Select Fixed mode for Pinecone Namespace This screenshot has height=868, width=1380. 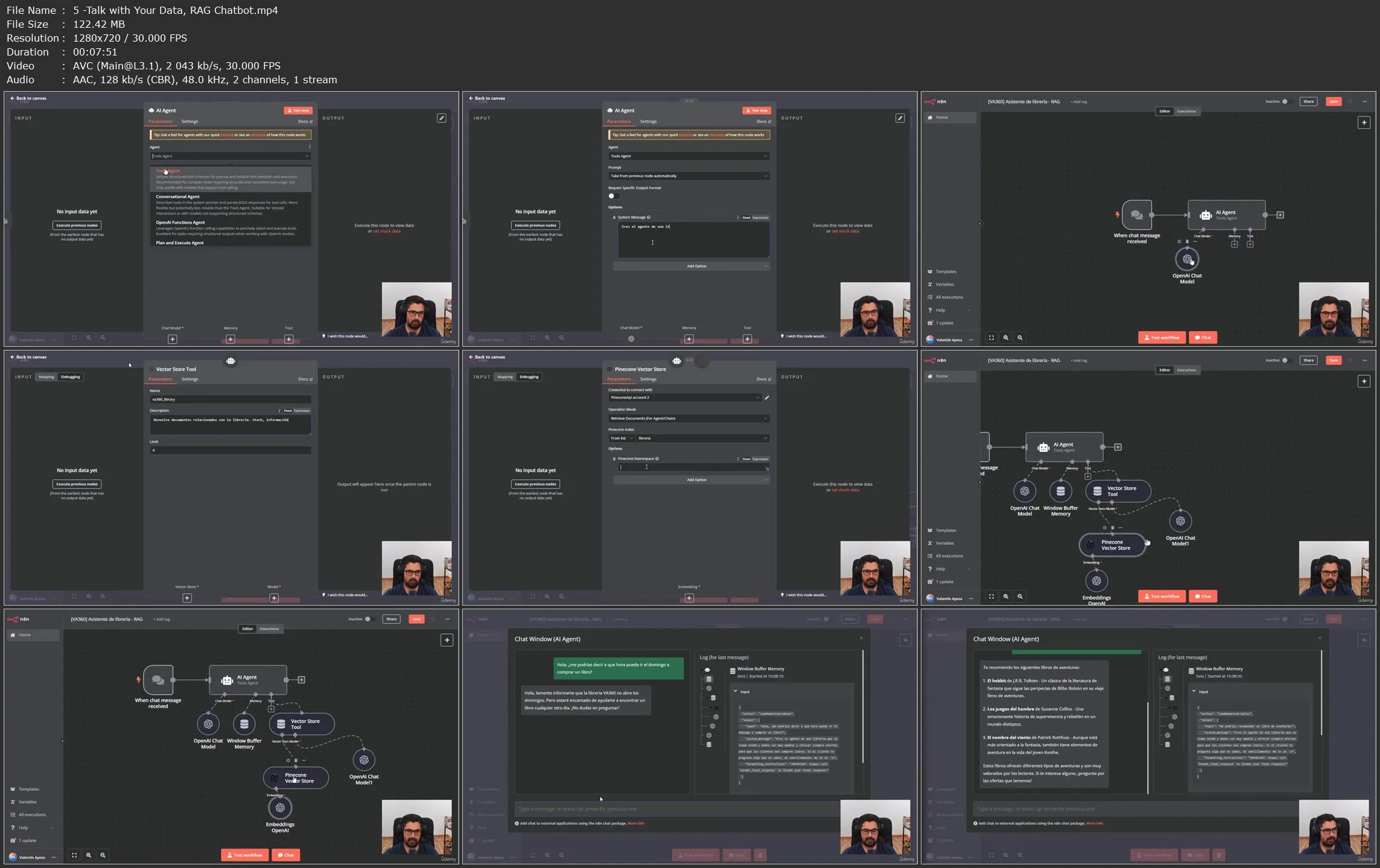pos(746,458)
